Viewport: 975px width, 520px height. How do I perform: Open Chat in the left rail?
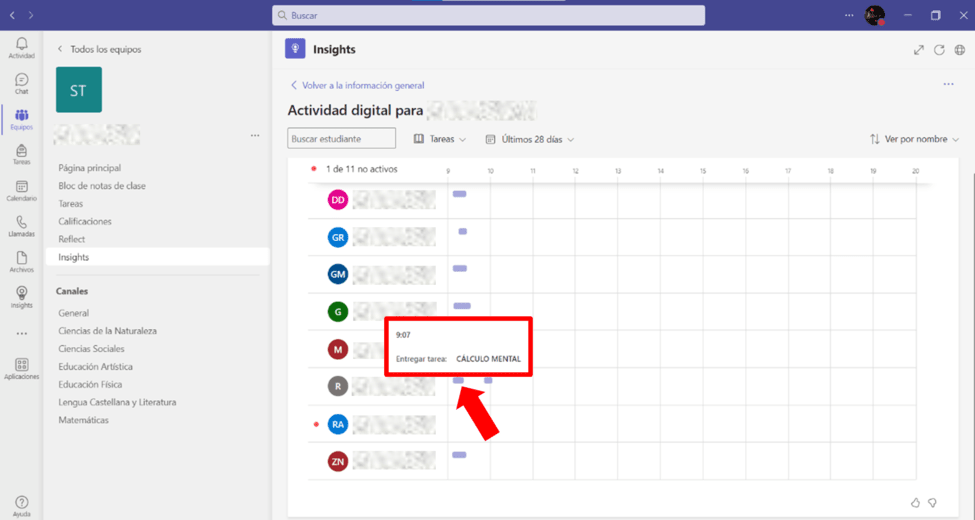pyautogui.click(x=21, y=83)
